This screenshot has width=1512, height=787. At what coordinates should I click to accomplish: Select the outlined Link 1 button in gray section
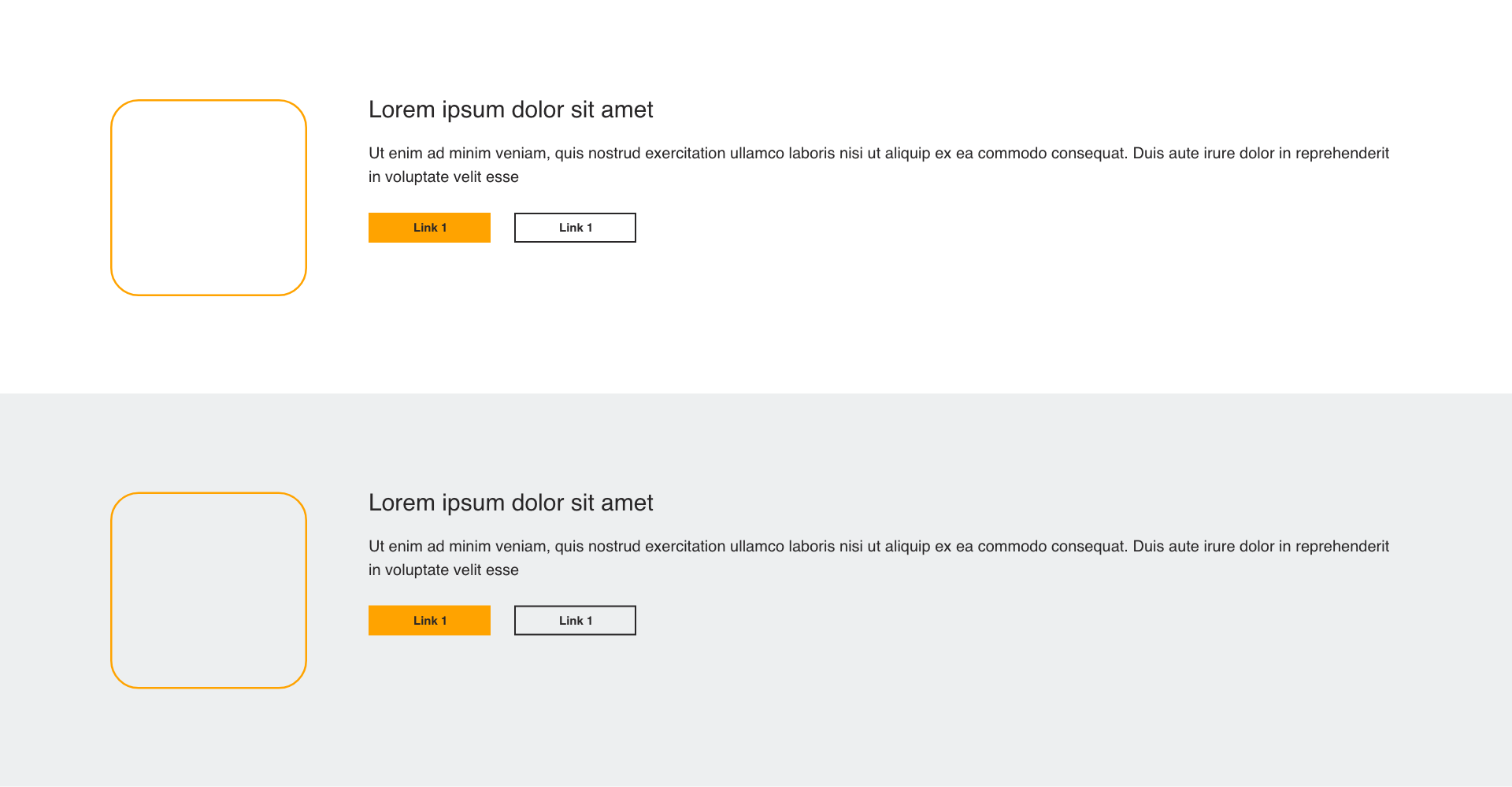click(x=575, y=621)
